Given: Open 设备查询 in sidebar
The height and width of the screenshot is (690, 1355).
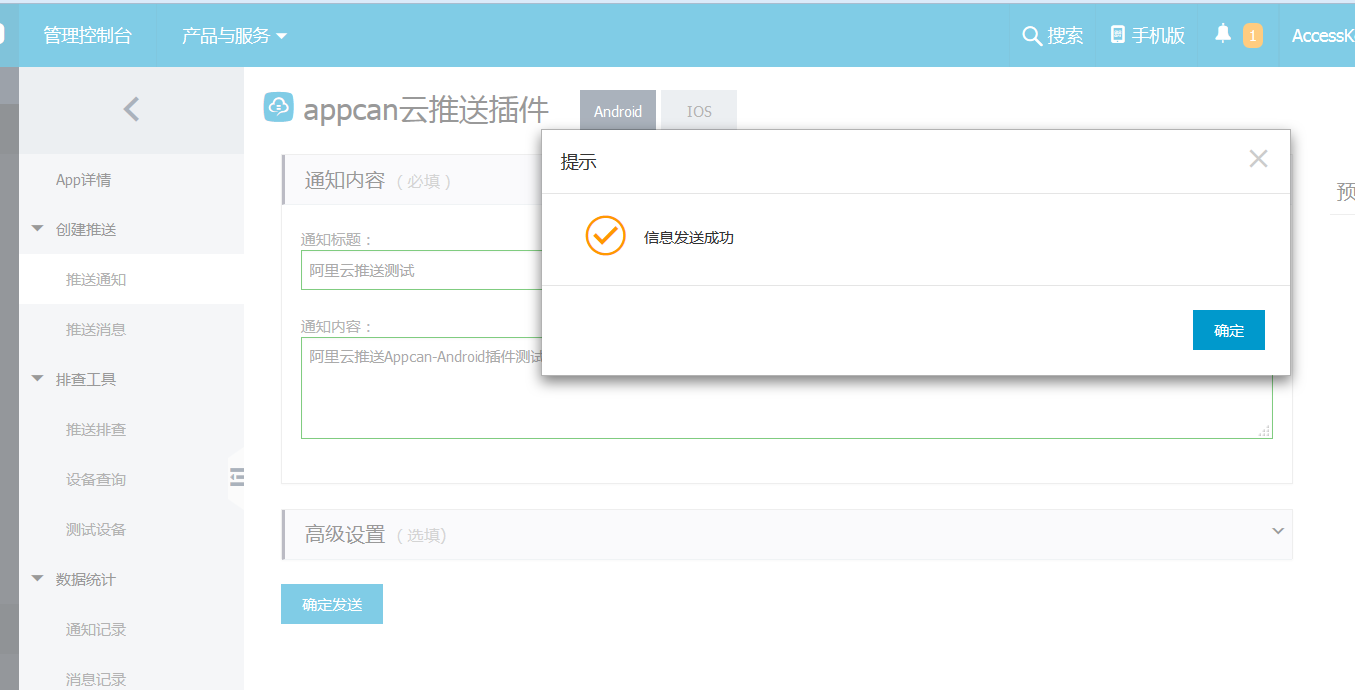Looking at the screenshot, I should 96,479.
